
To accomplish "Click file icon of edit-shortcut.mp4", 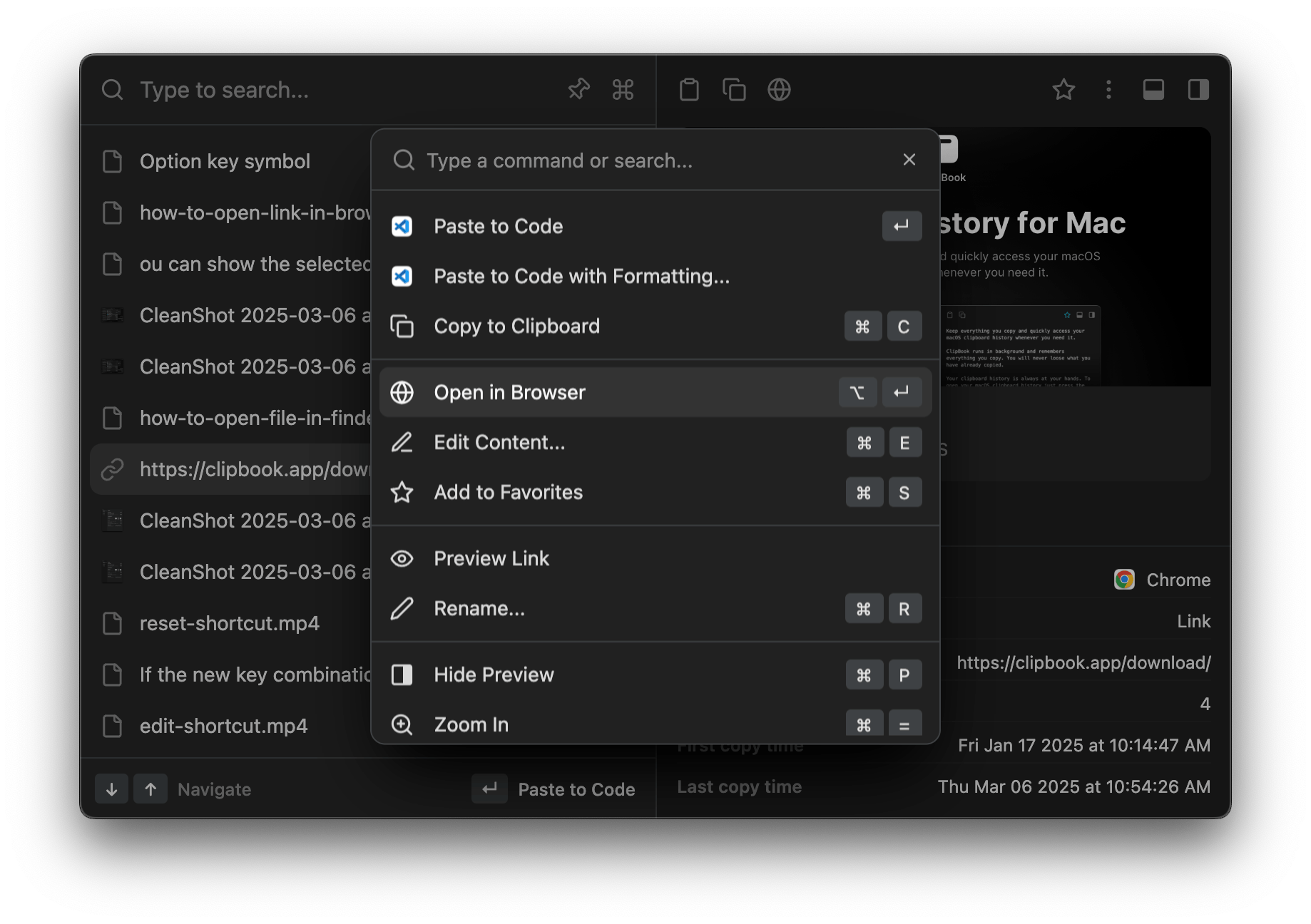I will pyautogui.click(x=112, y=726).
